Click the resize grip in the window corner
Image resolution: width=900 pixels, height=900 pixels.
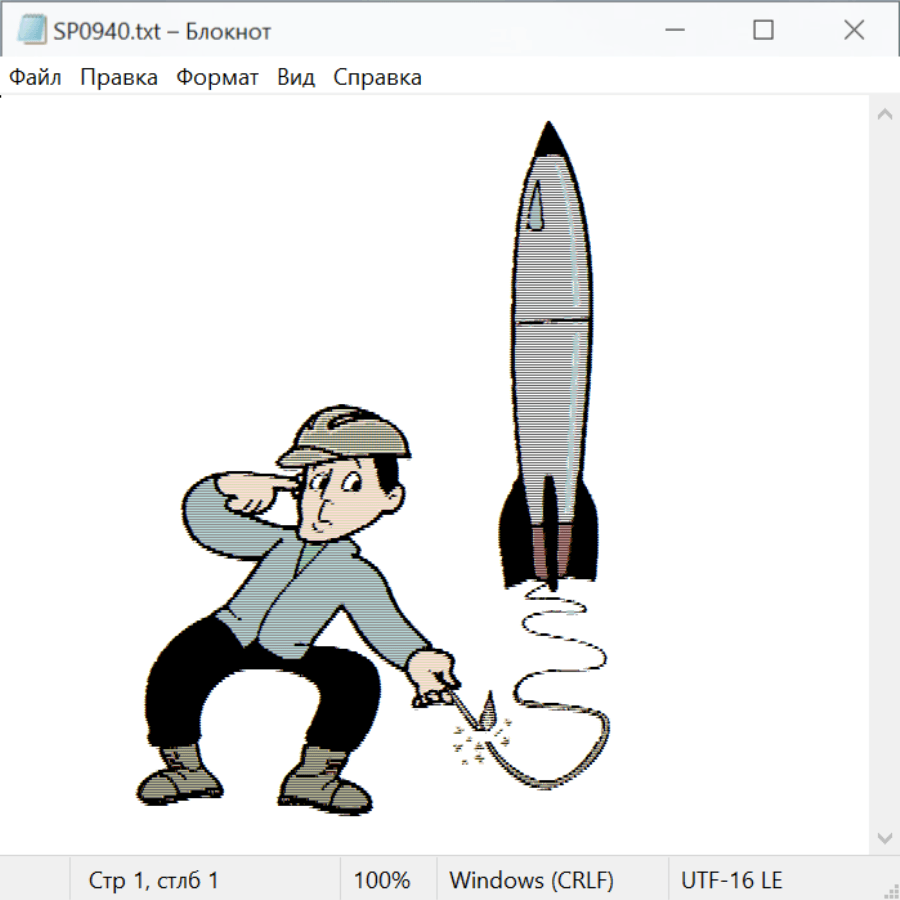tap(891, 891)
